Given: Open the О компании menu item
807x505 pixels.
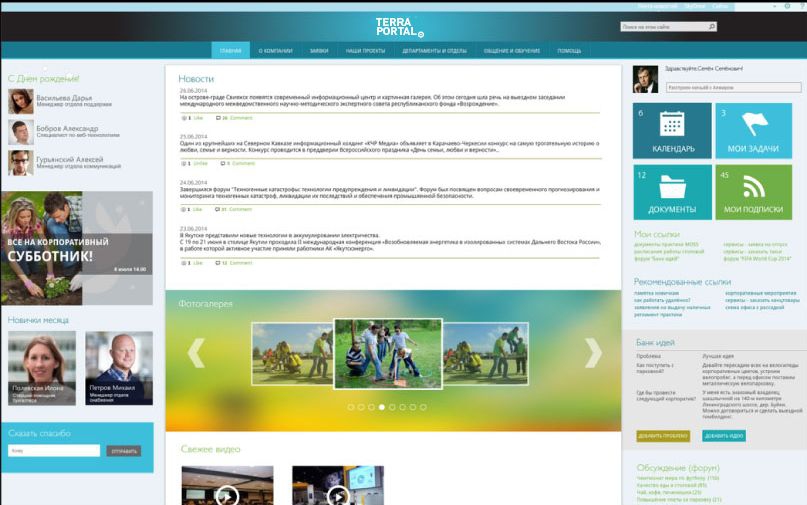Looking at the screenshot, I should (x=275, y=50).
